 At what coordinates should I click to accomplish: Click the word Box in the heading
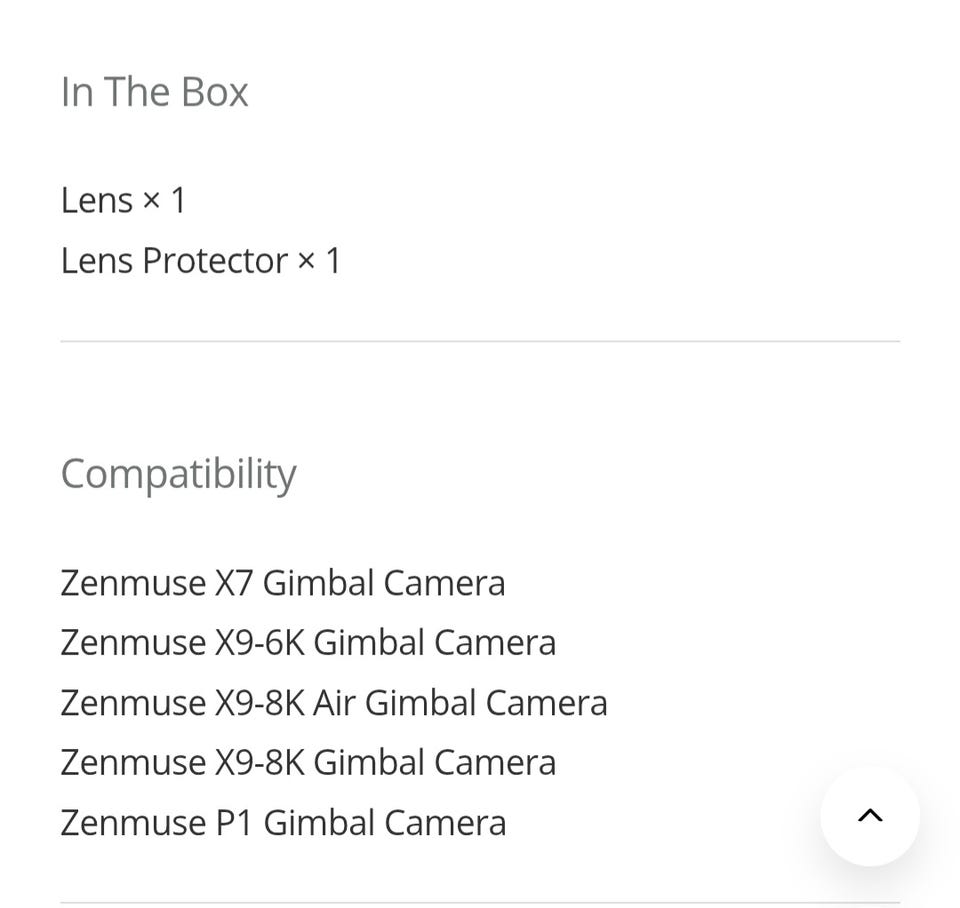(214, 92)
